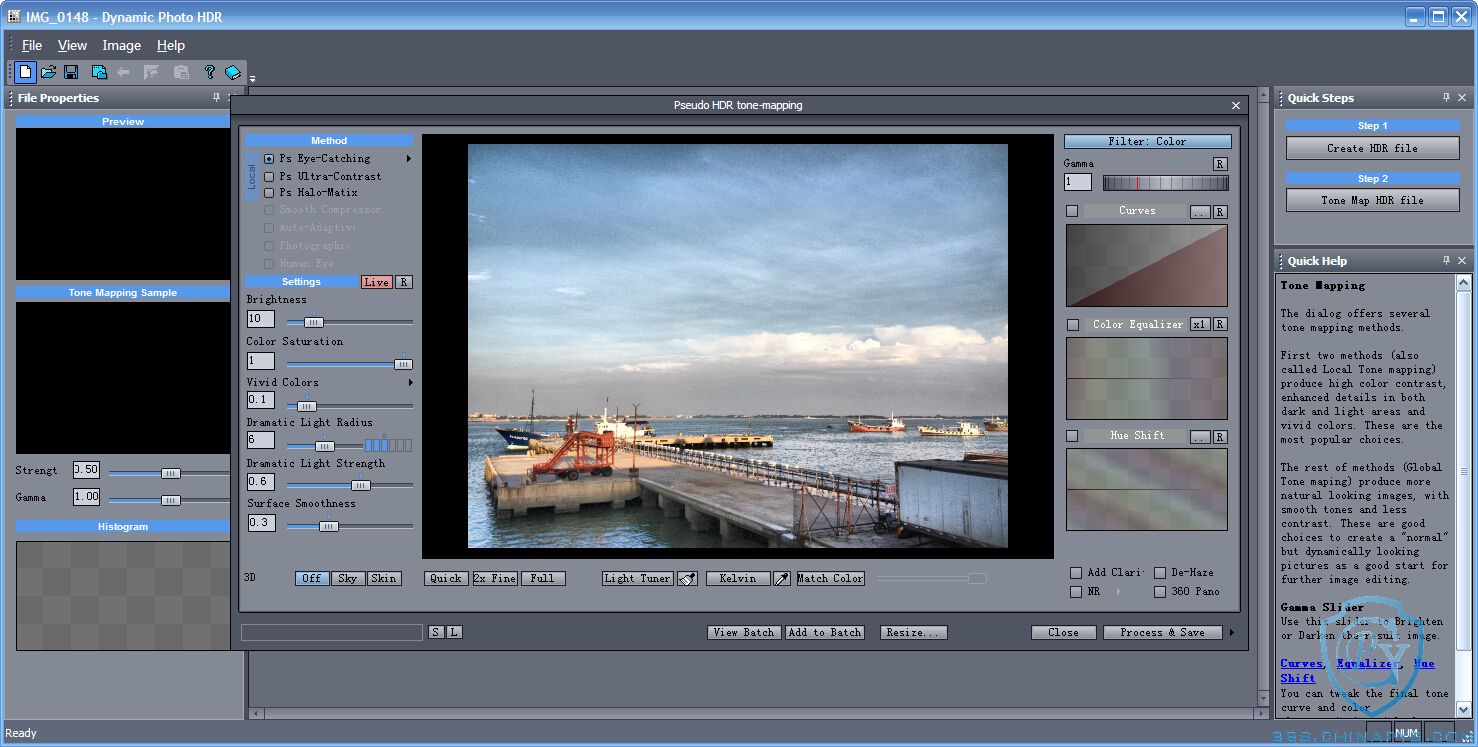Reset Hue Shift with its R button
This screenshot has width=1478, height=747.
(x=1220, y=437)
